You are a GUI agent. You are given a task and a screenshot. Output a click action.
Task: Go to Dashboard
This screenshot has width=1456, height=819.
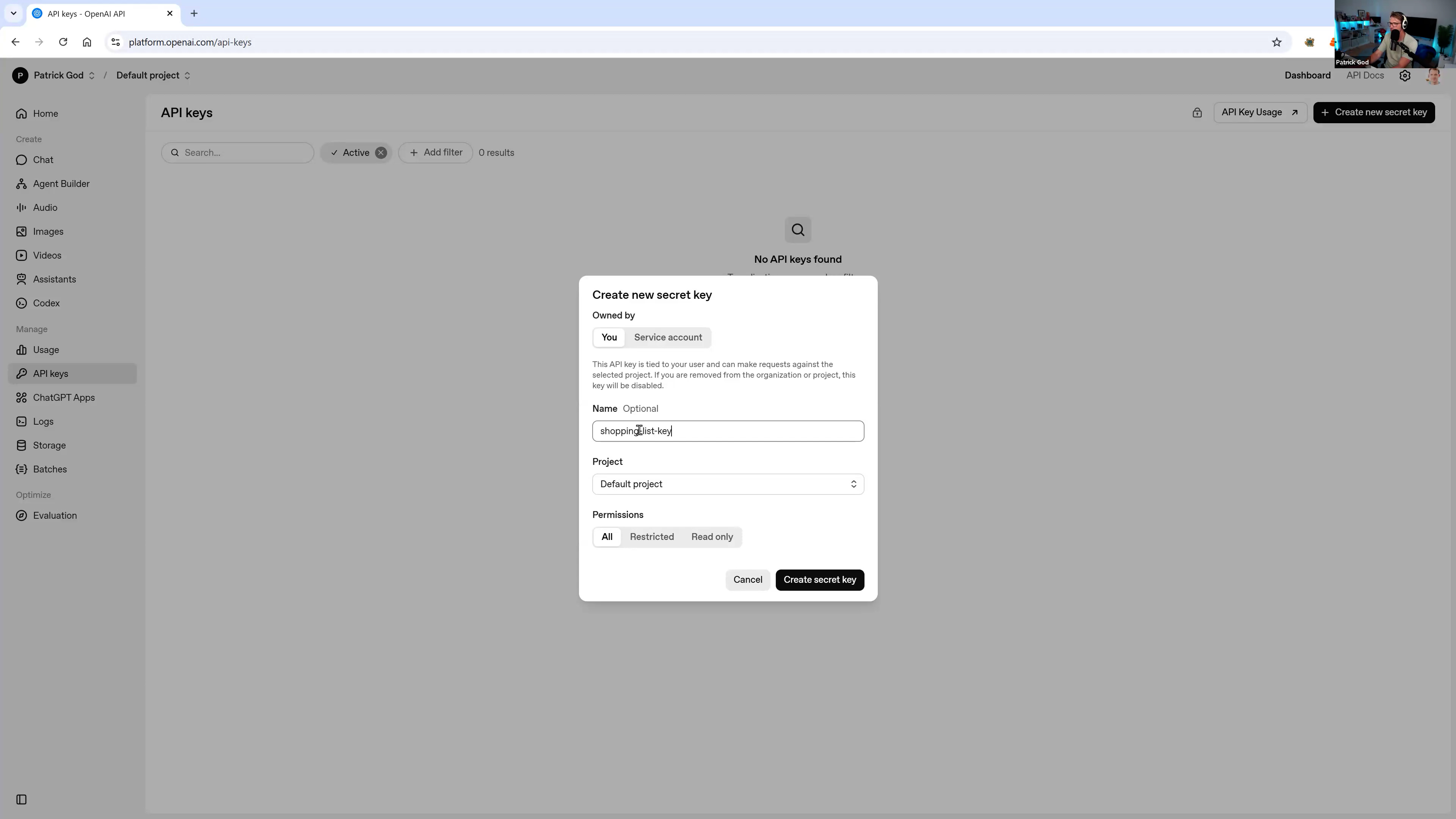point(1307,76)
